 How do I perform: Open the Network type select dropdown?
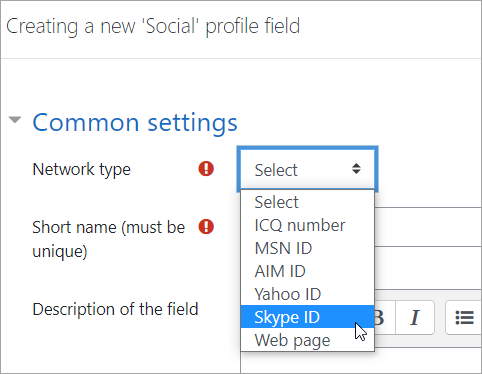(307, 169)
